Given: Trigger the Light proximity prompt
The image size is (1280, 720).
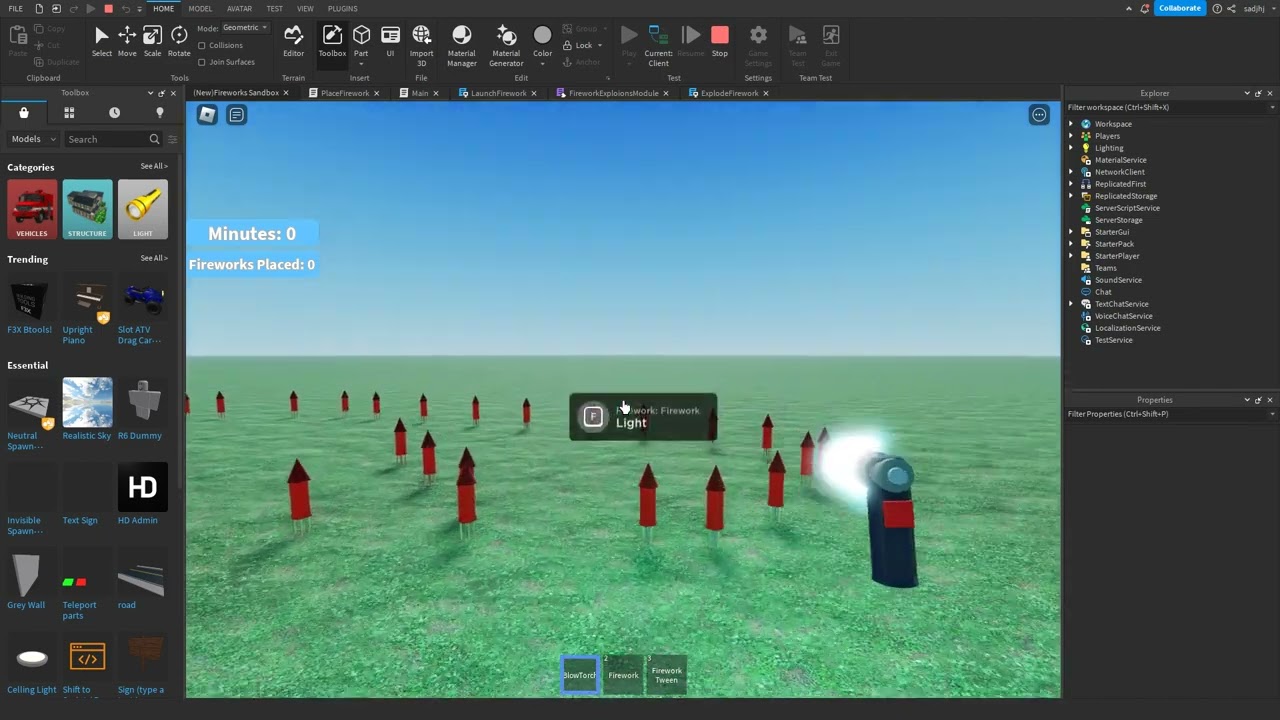Looking at the screenshot, I should pyautogui.click(x=643, y=417).
